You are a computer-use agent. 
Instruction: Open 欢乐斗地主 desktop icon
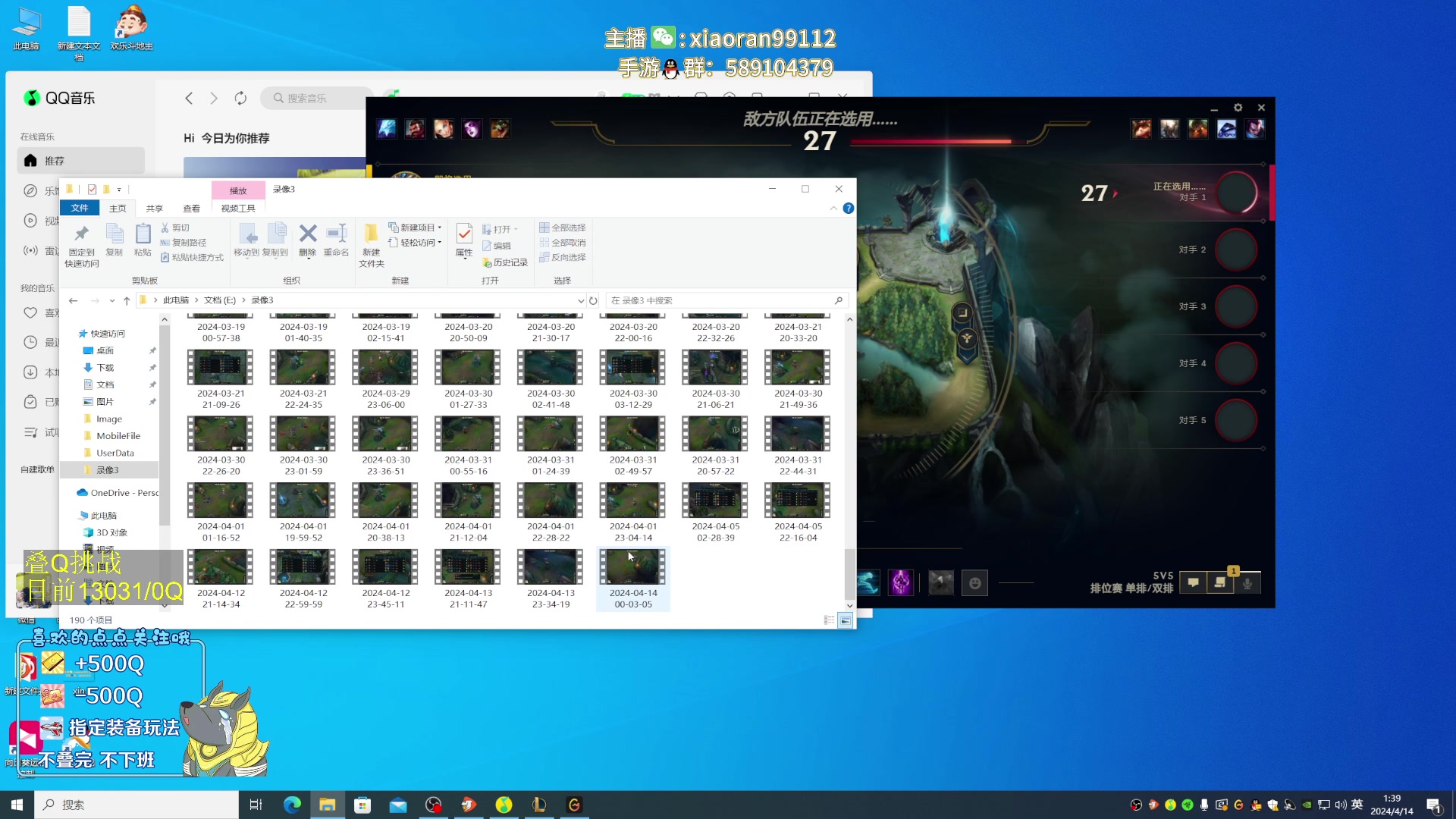tap(131, 29)
